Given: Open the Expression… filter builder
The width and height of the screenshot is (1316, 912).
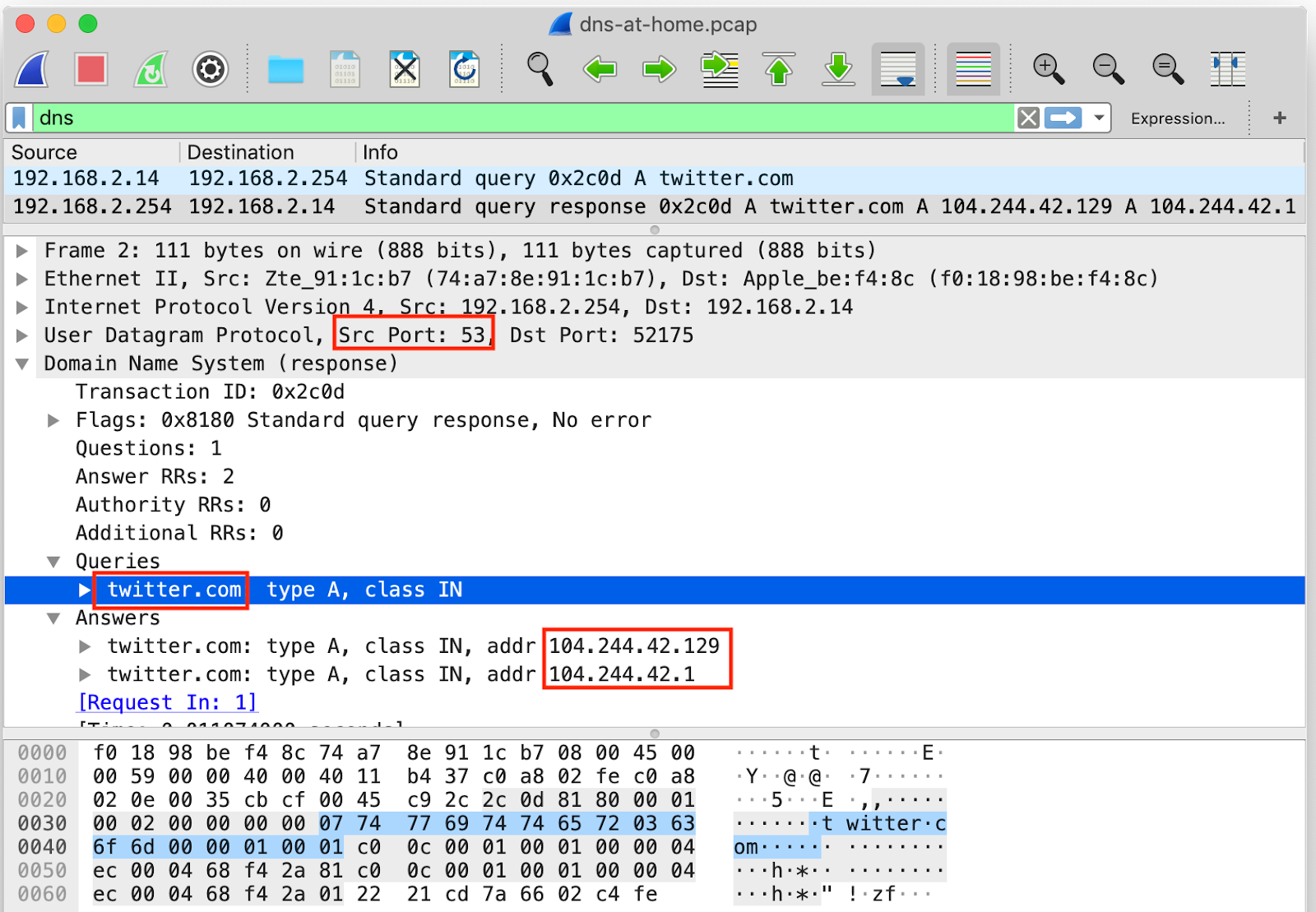Looking at the screenshot, I should 1177,118.
